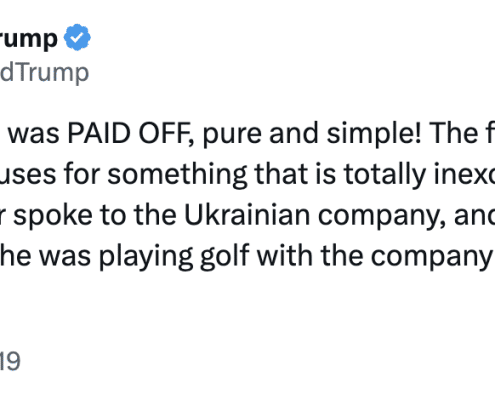Click the word 'spoke' in the third line
This screenshot has height=400, width=495.
tap(53, 215)
